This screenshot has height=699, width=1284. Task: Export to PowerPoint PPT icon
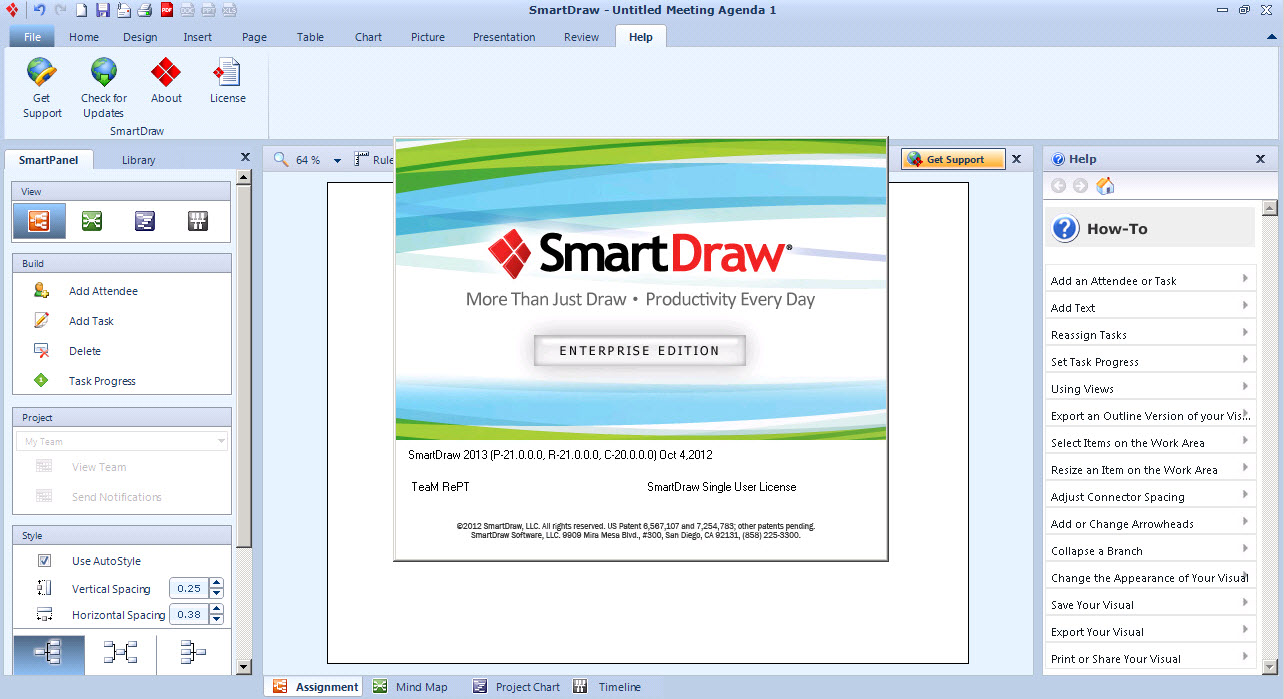pos(208,10)
